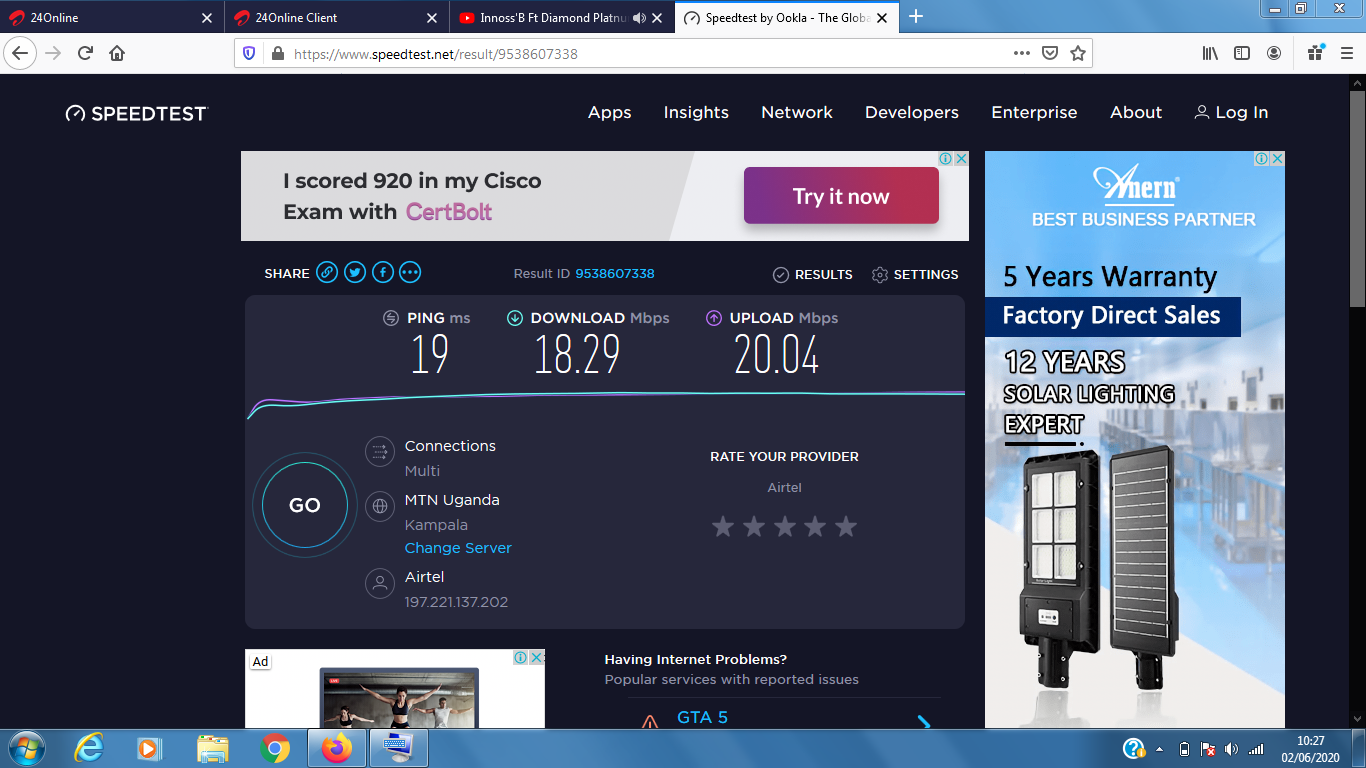Image resolution: width=1366 pixels, height=768 pixels.
Task: Rate provider Airtel five stars
Action: tap(846, 526)
